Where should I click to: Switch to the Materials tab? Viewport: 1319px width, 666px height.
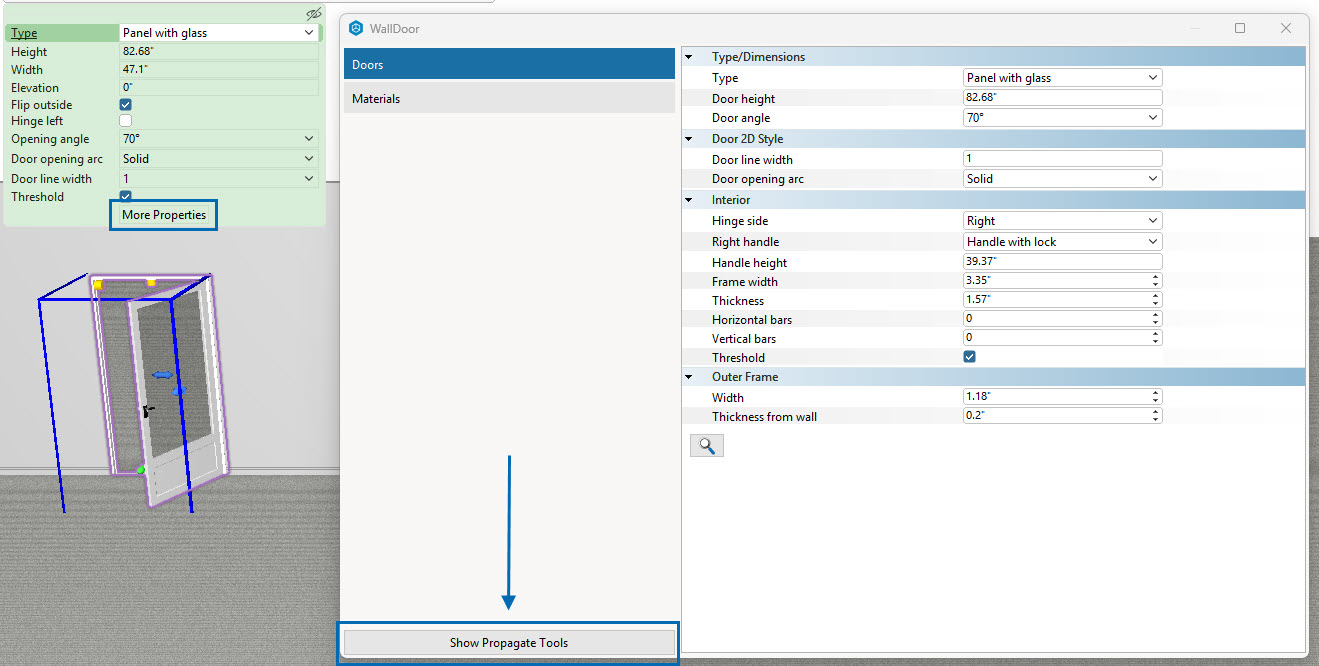(510, 98)
